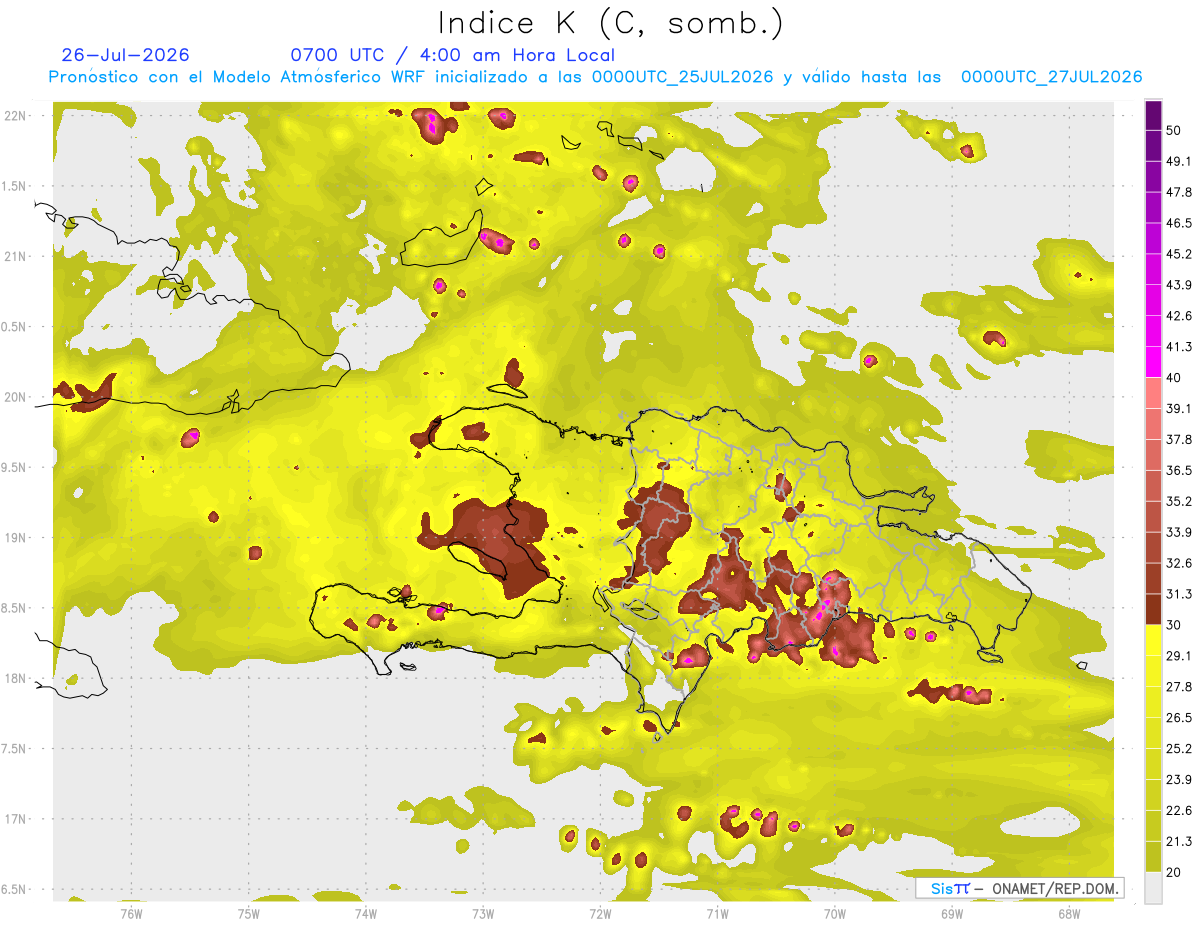Click the "22N" latitude label
Viewport: 1200px width, 927px height.
coord(15,115)
